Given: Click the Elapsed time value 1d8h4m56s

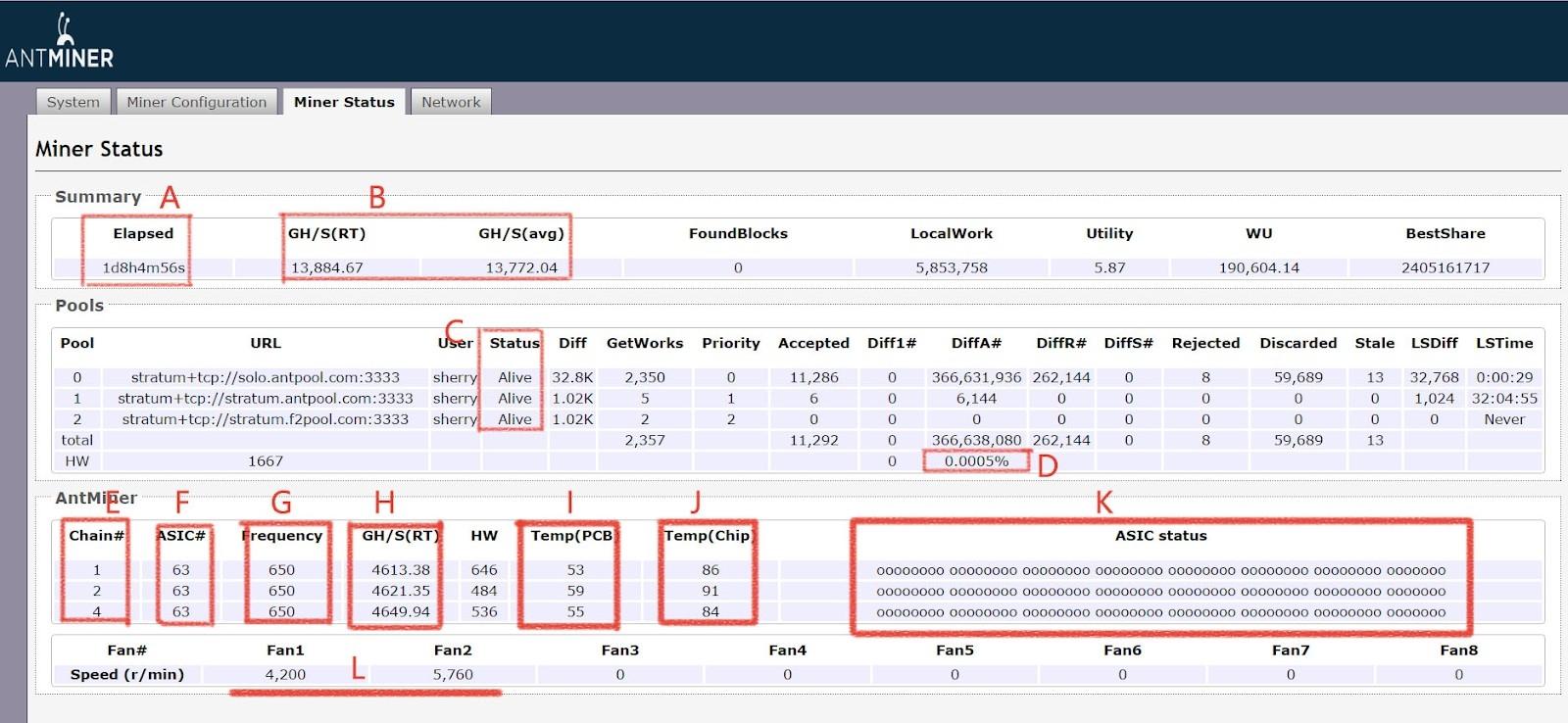Looking at the screenshot, I should tap(143, 267).
